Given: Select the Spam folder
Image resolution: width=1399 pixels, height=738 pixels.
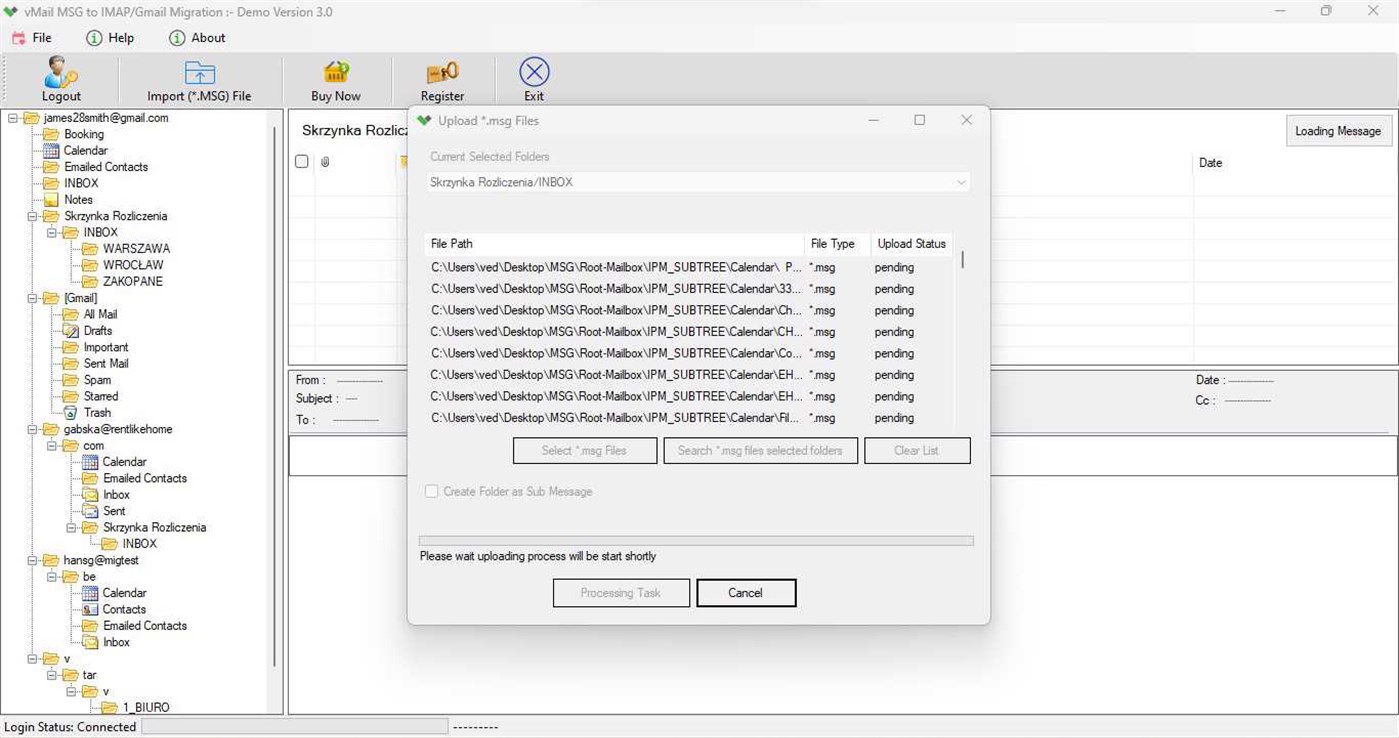Looking at the screenshot, I should coord(97,380).
